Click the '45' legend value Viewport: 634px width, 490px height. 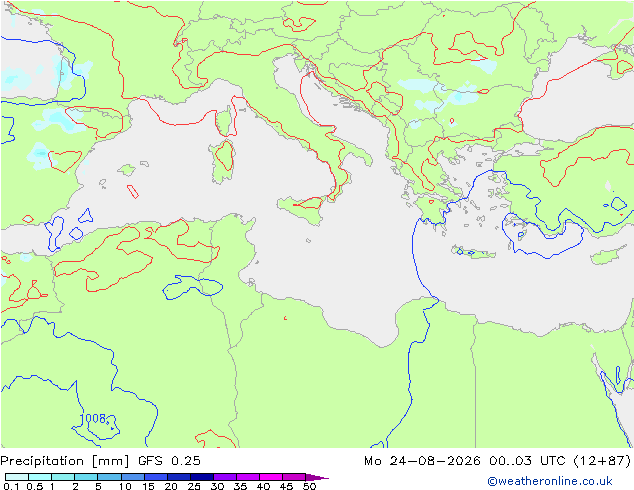click(286, 486)
